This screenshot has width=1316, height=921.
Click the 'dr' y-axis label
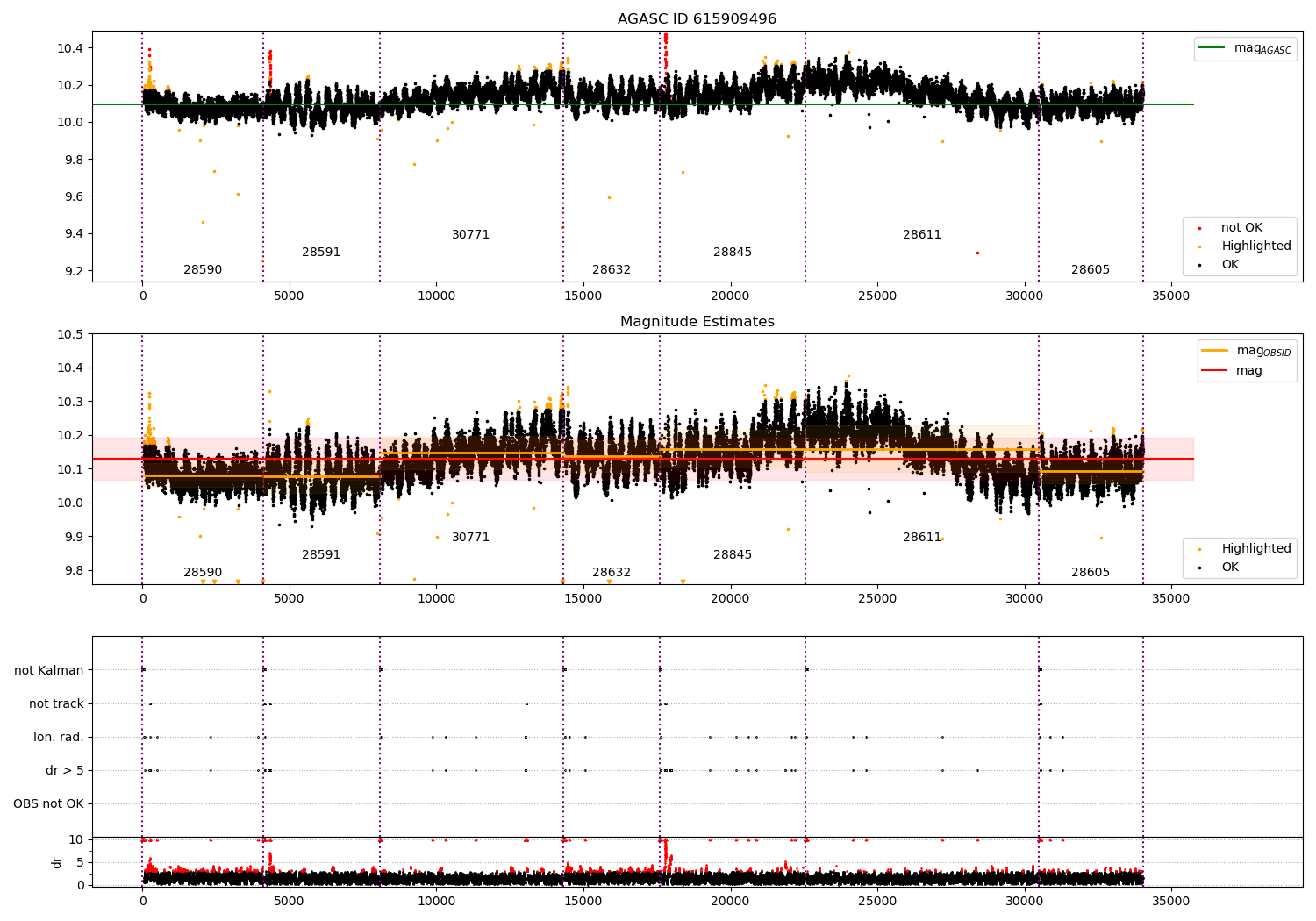57,862
